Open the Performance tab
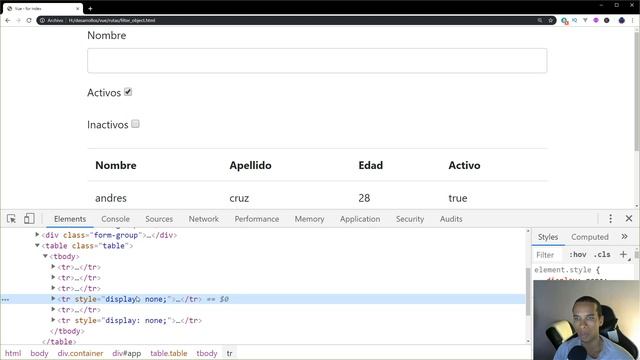640x360 pixels. click(x=257, y=219)
